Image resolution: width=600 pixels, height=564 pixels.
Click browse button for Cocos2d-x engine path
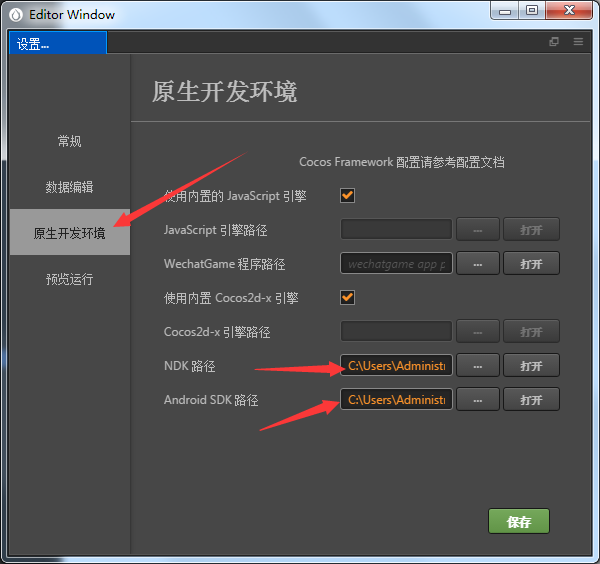click(x=478, y=331)
